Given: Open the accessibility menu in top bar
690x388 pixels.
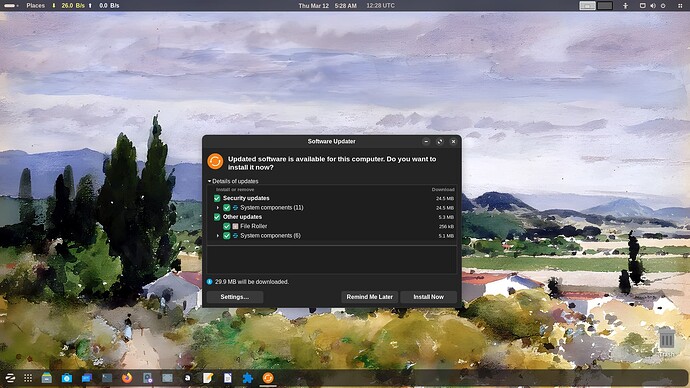Looking at the screenshot, I should [x=625, y=6].
